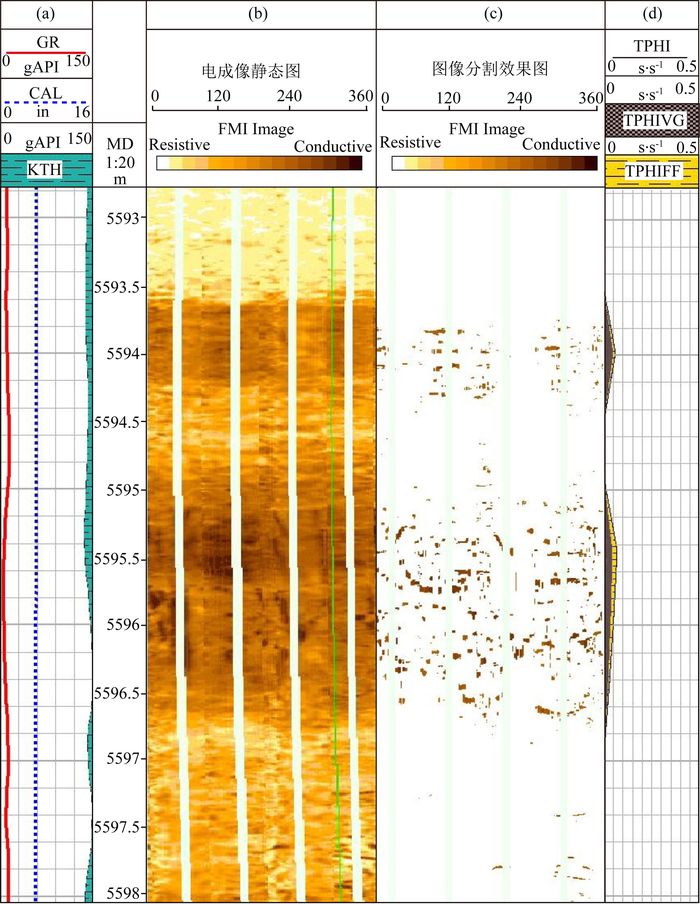Click the 图像分割效果图 track title

[x=490, y=70]
